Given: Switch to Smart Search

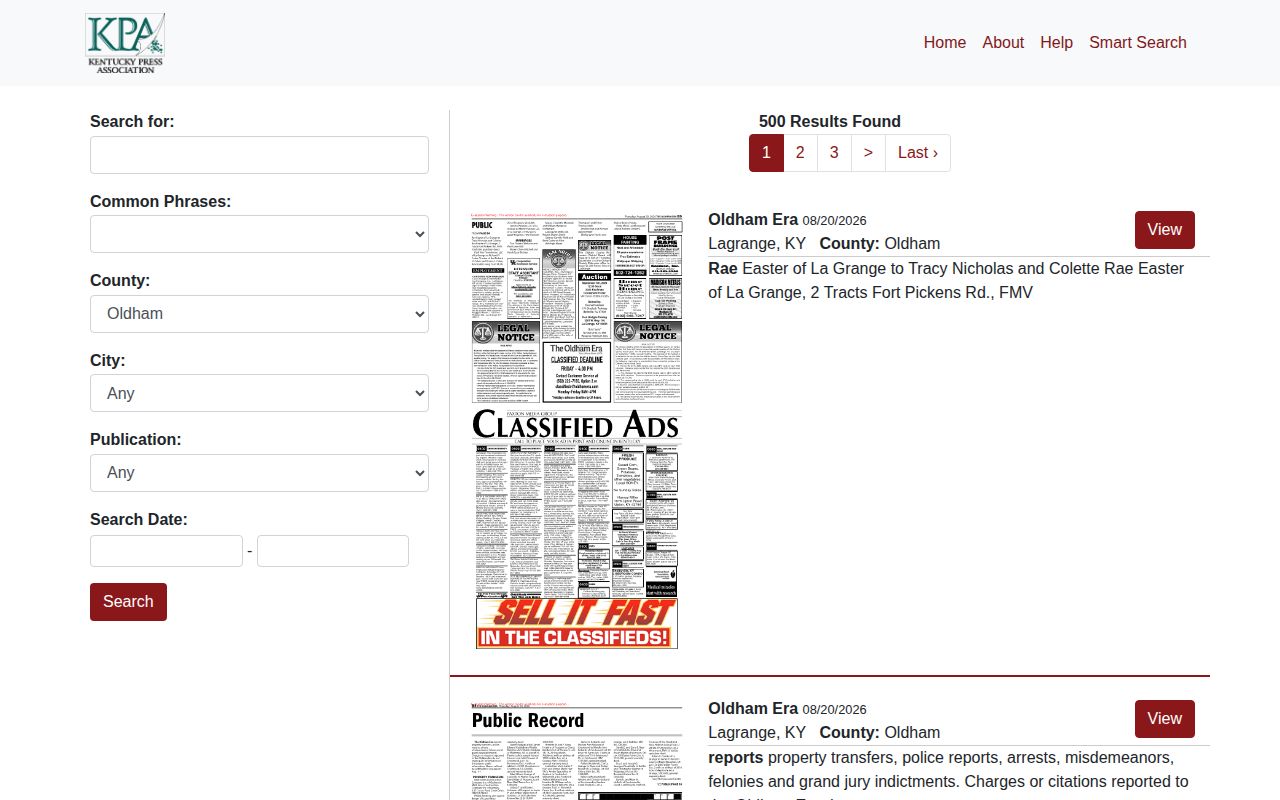Looking at the screenshot, I should point(1138,42).
